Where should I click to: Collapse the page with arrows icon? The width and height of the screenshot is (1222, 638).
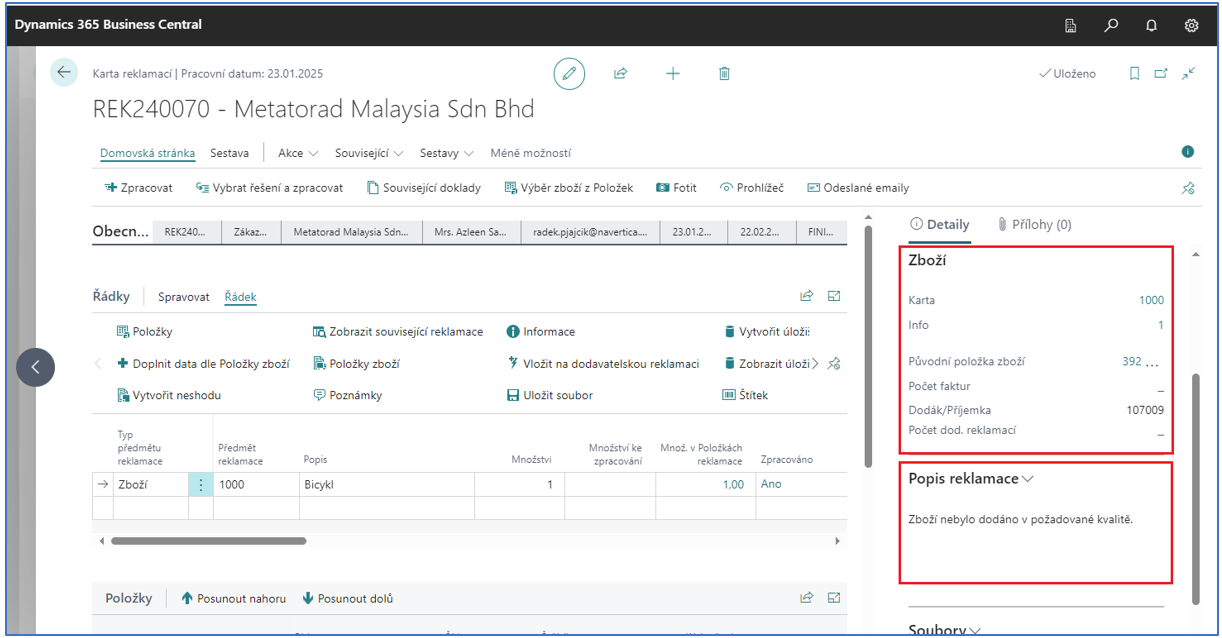click(x=1188, y=73)
